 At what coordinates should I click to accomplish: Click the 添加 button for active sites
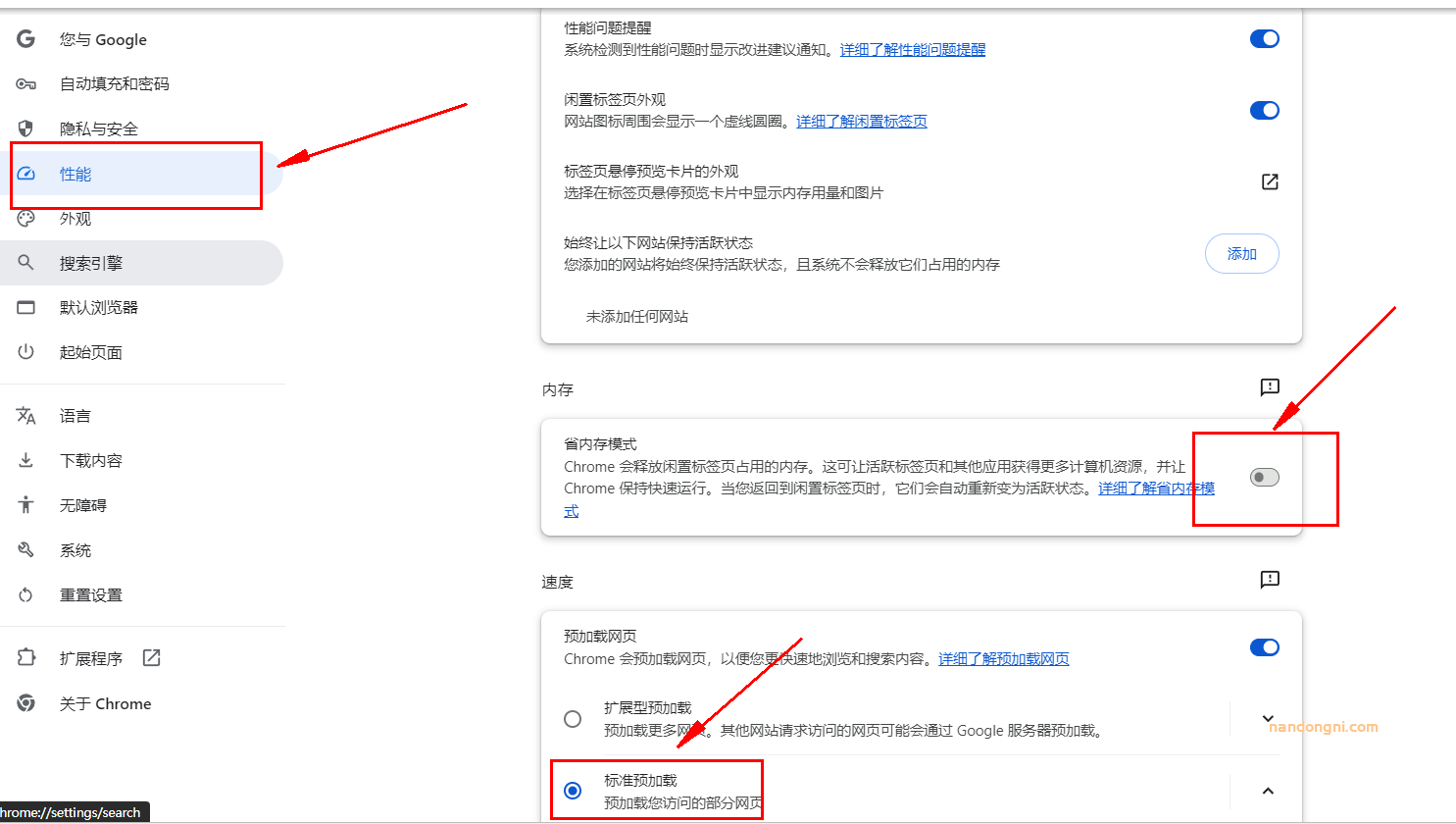coord(1241,254)
